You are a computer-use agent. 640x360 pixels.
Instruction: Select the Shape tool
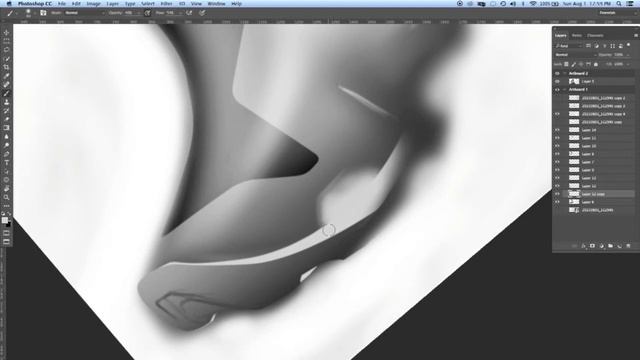click(6, 180)
